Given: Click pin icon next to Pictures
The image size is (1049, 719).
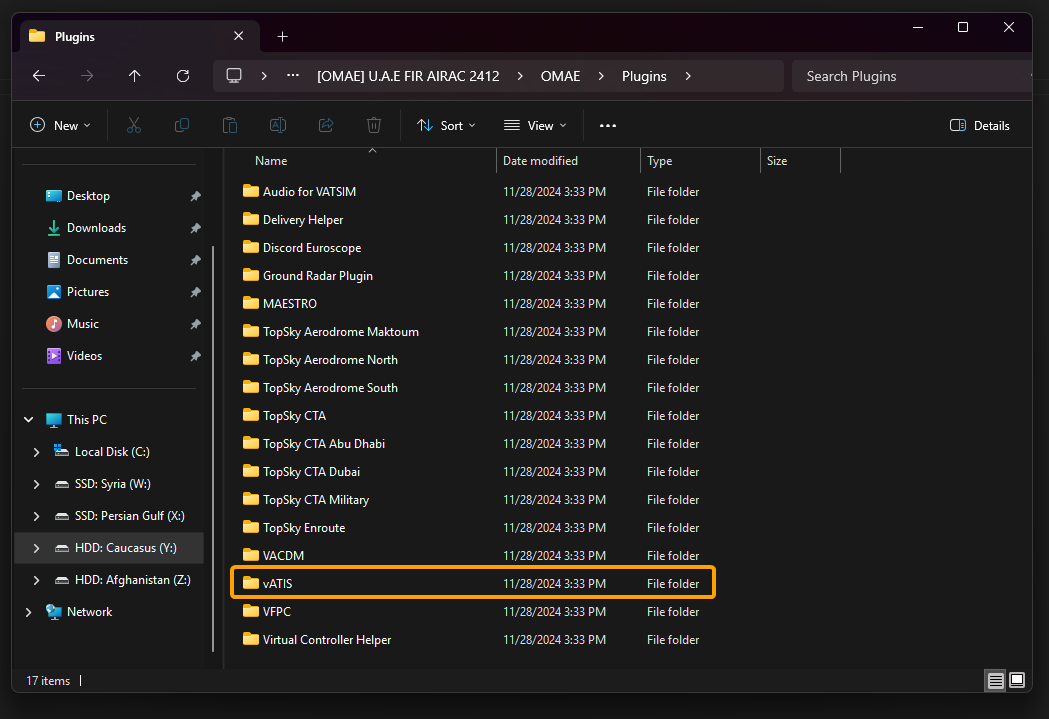Looking at the screenshot, I should tap(195, 292).
